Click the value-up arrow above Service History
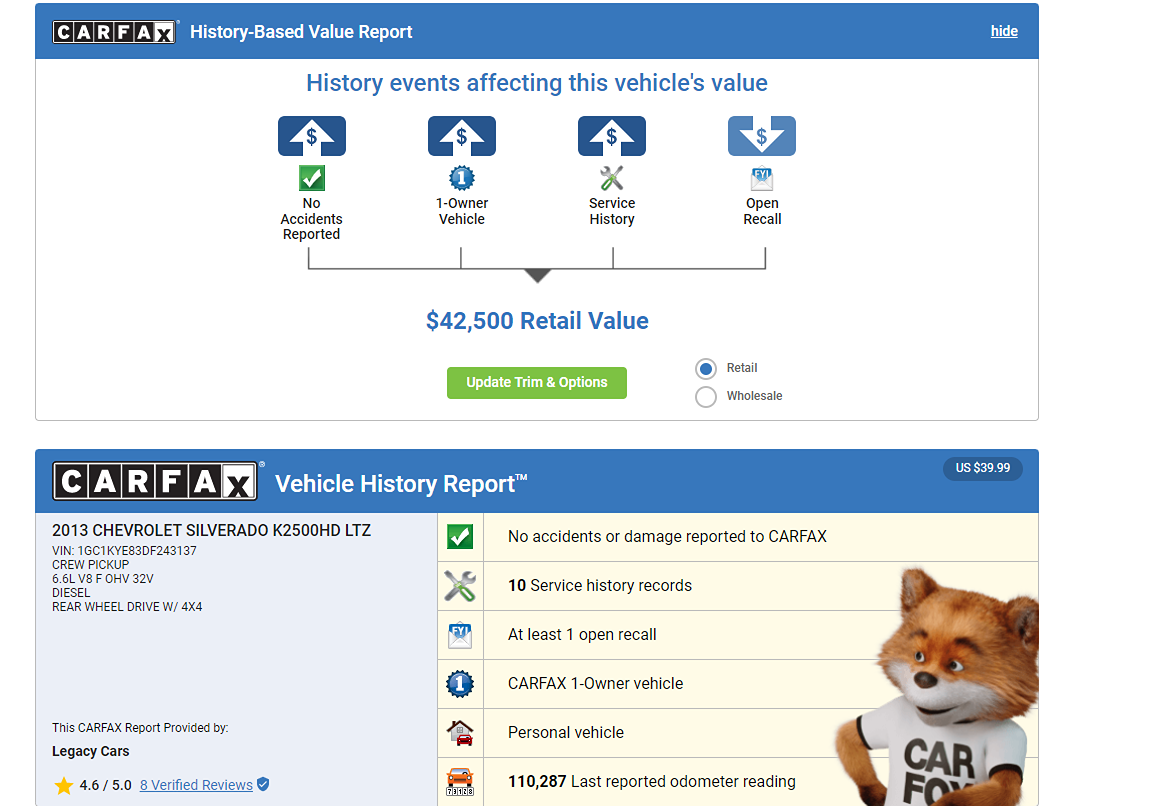 point(611,136)
